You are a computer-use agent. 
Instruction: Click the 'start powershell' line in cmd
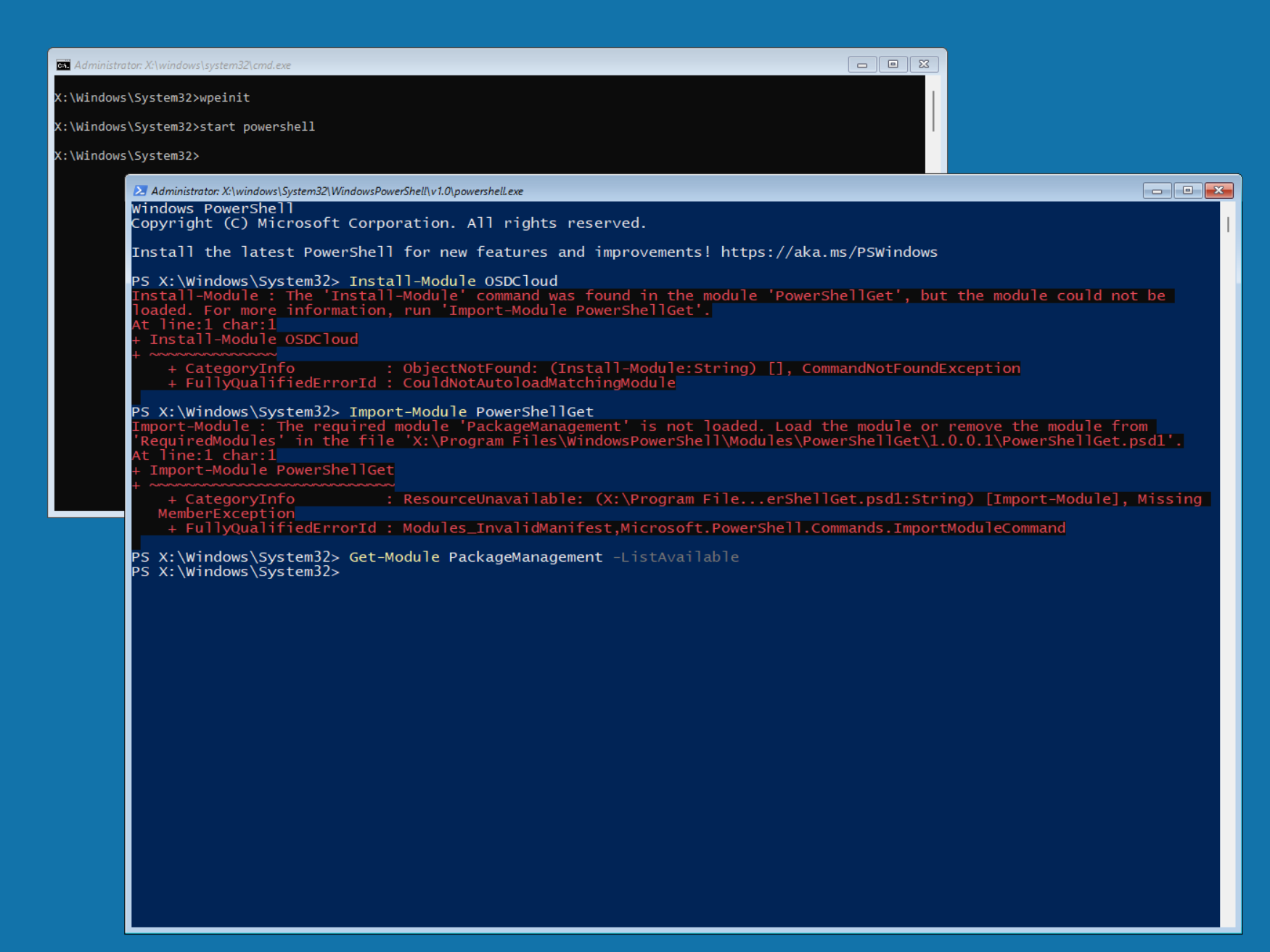(x=257, y=127)
